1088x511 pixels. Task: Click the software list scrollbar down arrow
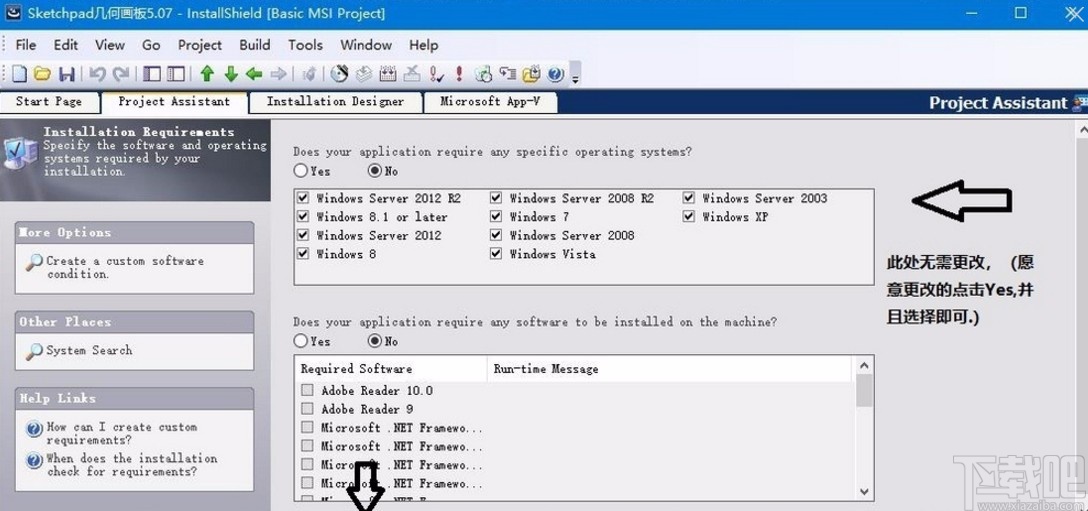865,491
